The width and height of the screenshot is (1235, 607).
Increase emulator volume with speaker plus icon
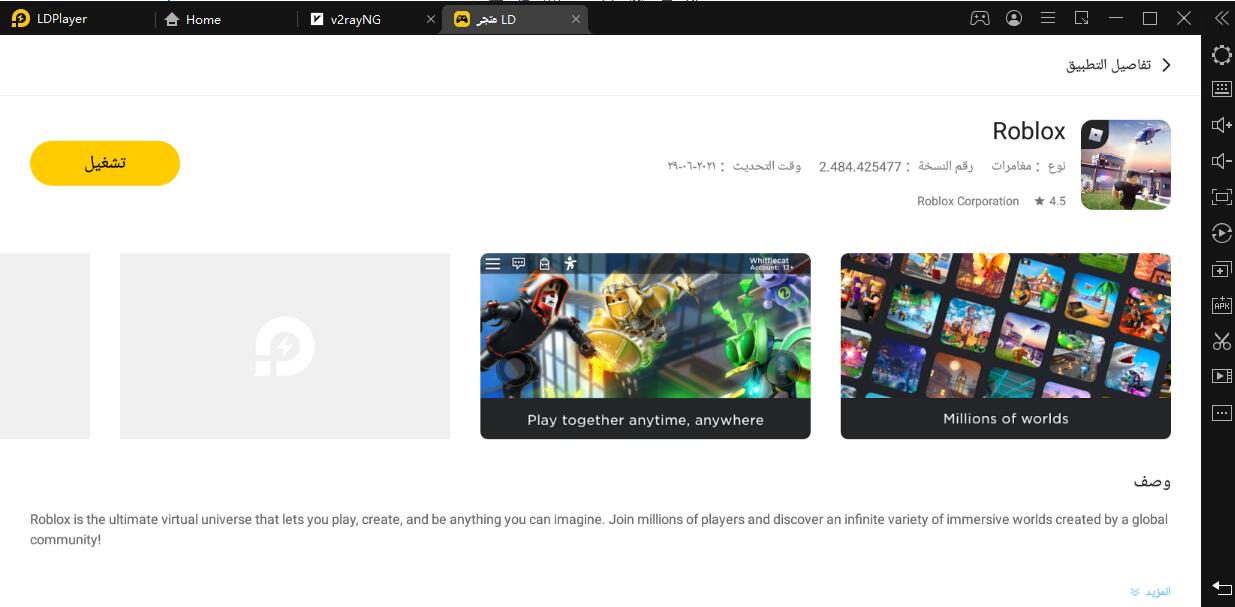(x=1221, y=125)
